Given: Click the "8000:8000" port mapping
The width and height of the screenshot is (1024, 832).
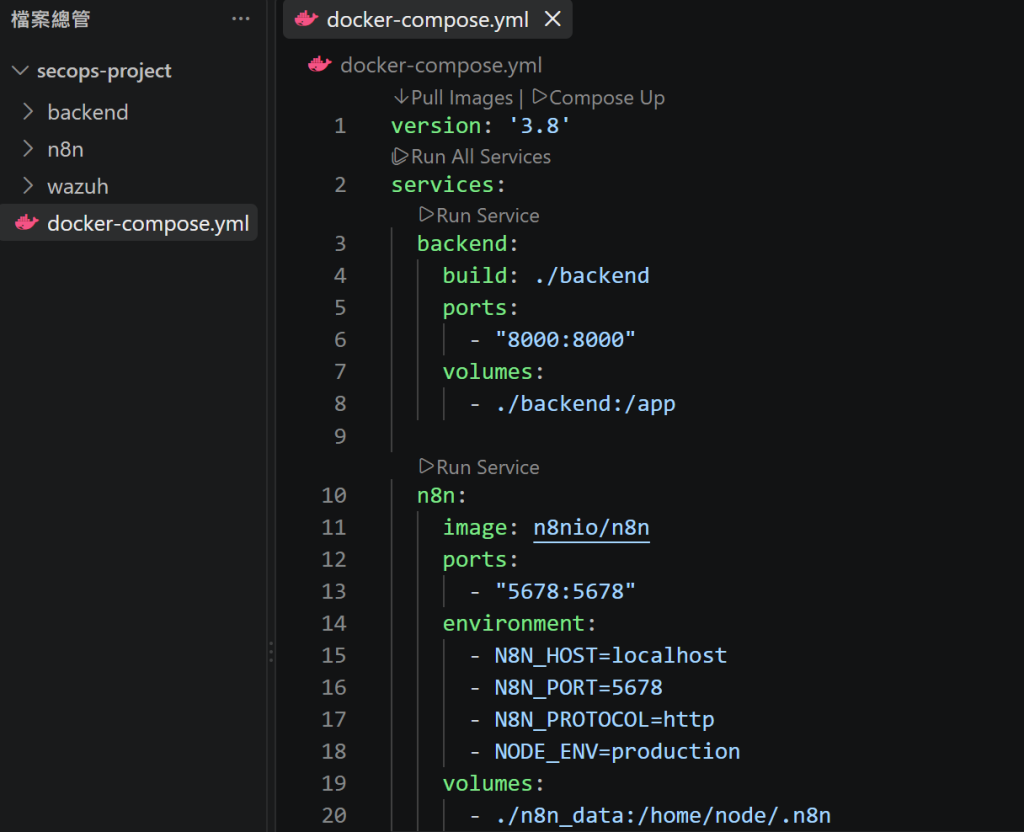Looking at the screenshot, I should 565,340.
